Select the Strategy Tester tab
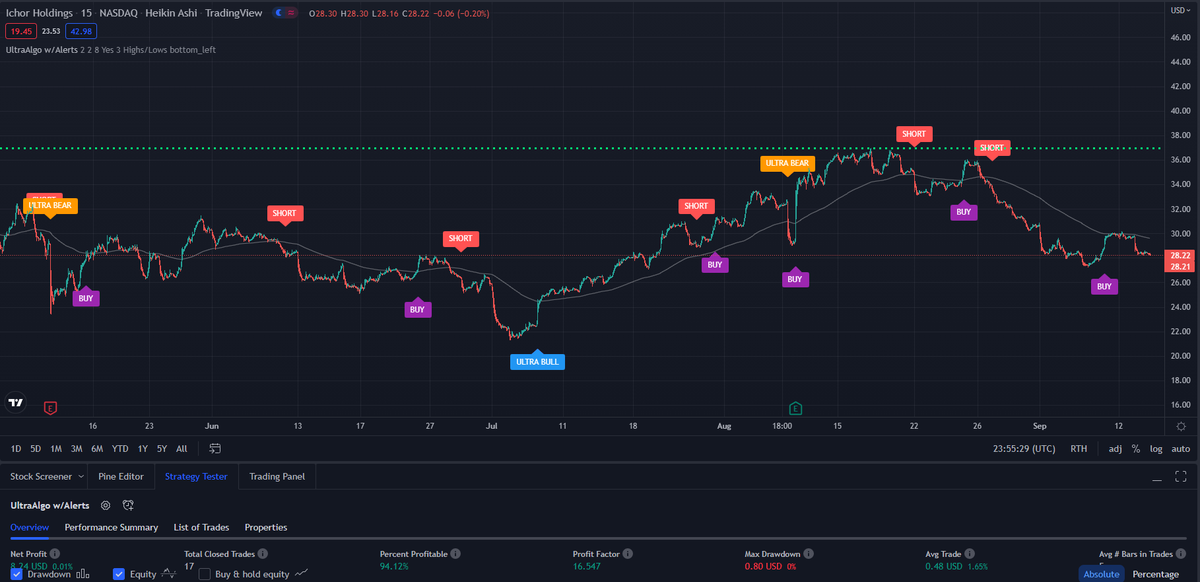 pyautogui.click(x=196, y=477)
